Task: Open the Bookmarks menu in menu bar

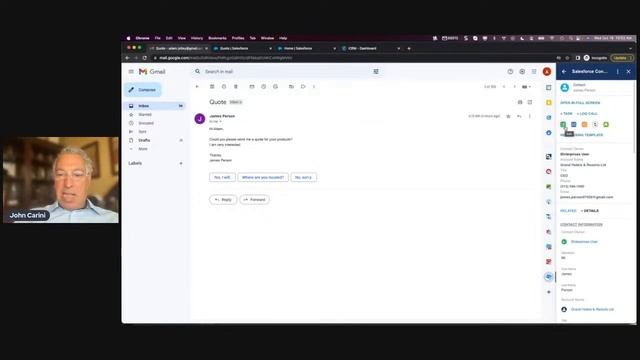Action: (217, 38)
